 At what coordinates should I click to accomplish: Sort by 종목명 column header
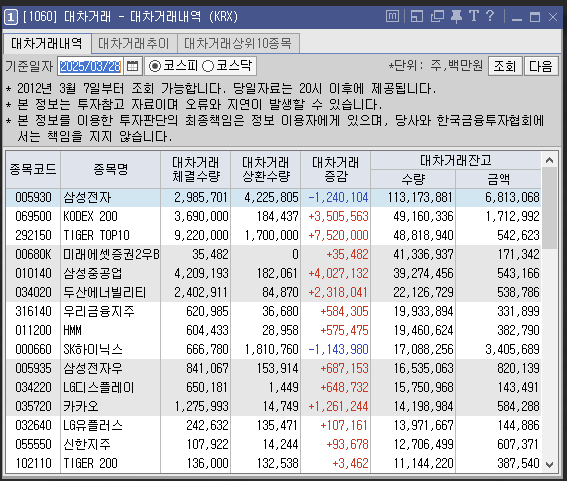pyautogui.click(x=110, y=169)
